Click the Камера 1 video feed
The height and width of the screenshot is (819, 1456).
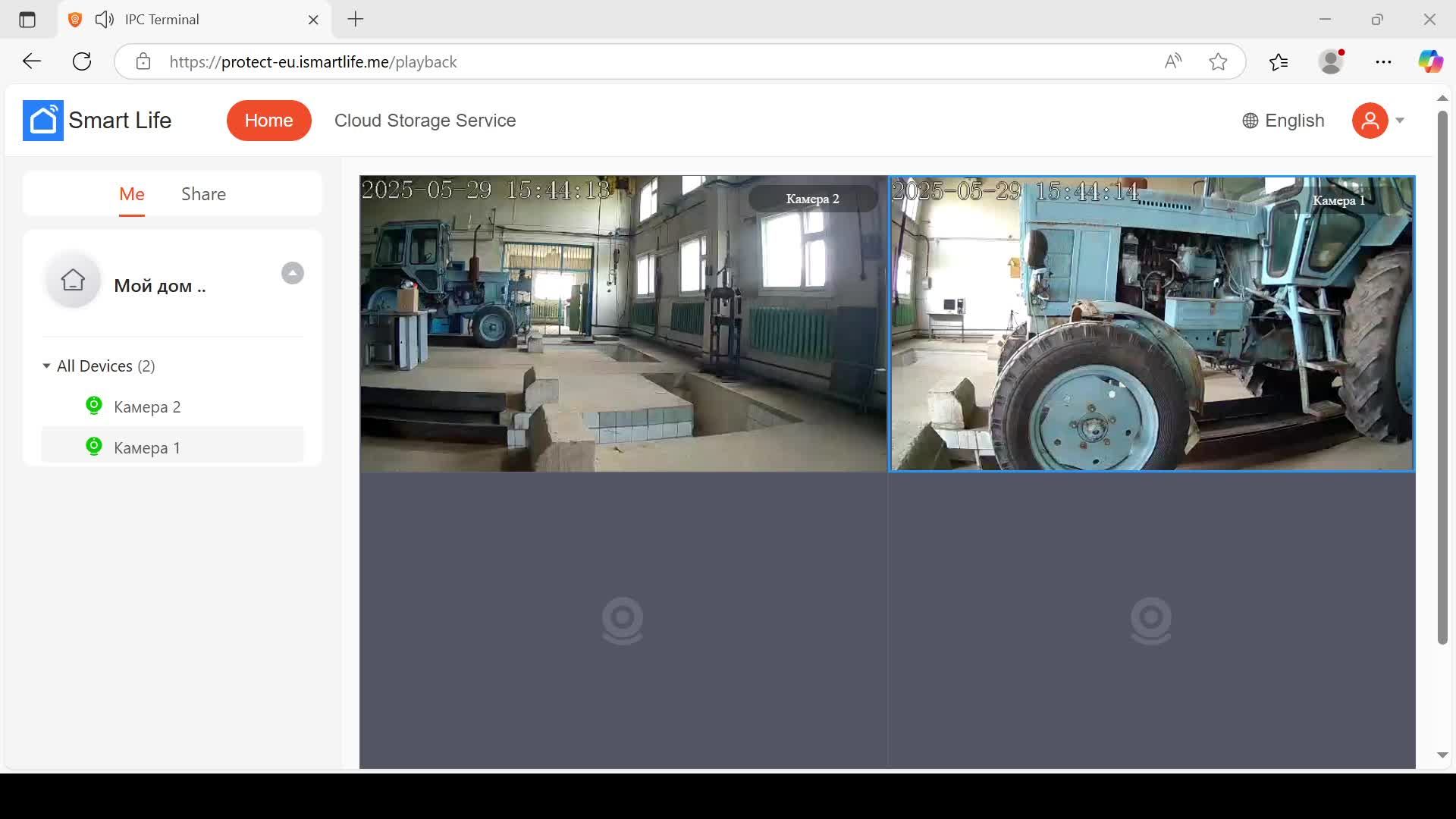tap(1152, 324)
